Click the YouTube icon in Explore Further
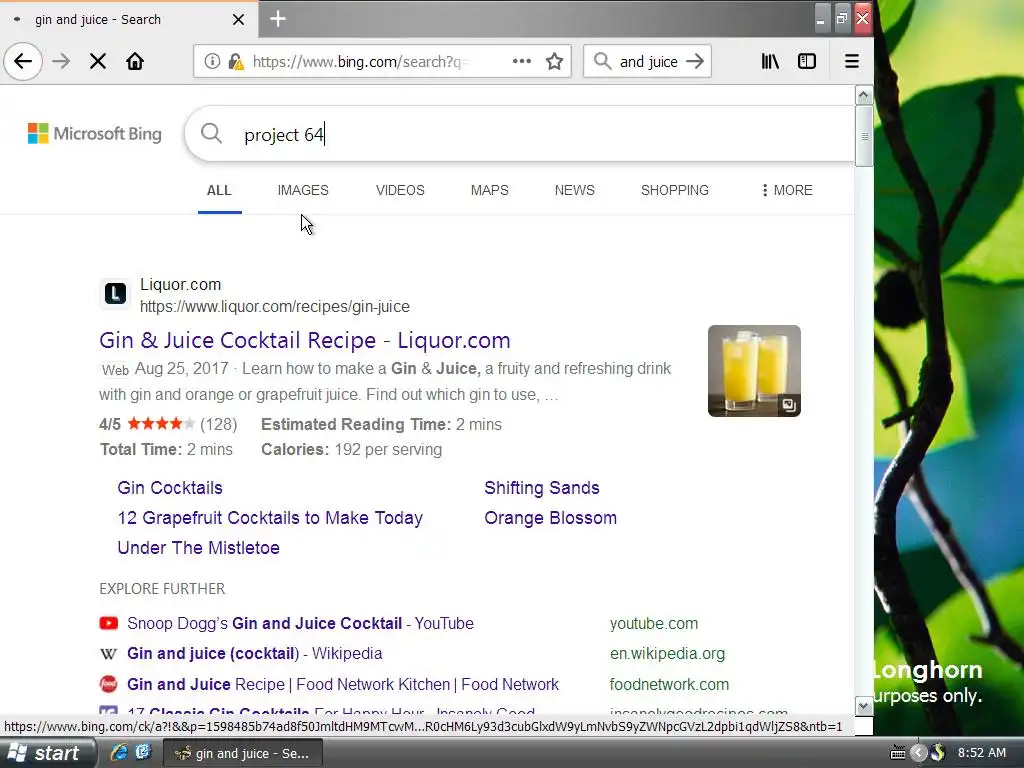This screenshot has width=1024, height=768. point(108,623)
